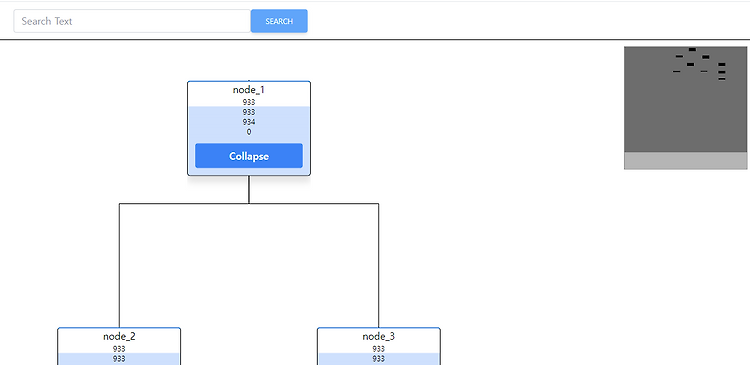Click first 933 value in node_2
This screenshot has width=750, height=365.
(x=119, y=349)
